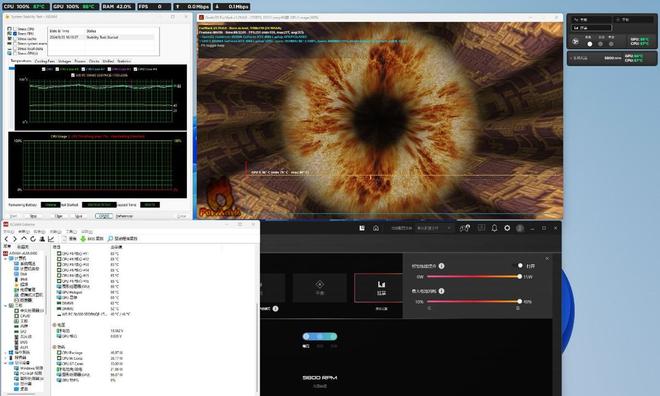Expand the 操作系统 tree node in AIDA64
660x396 pixels.
click(x=6, y=353)
